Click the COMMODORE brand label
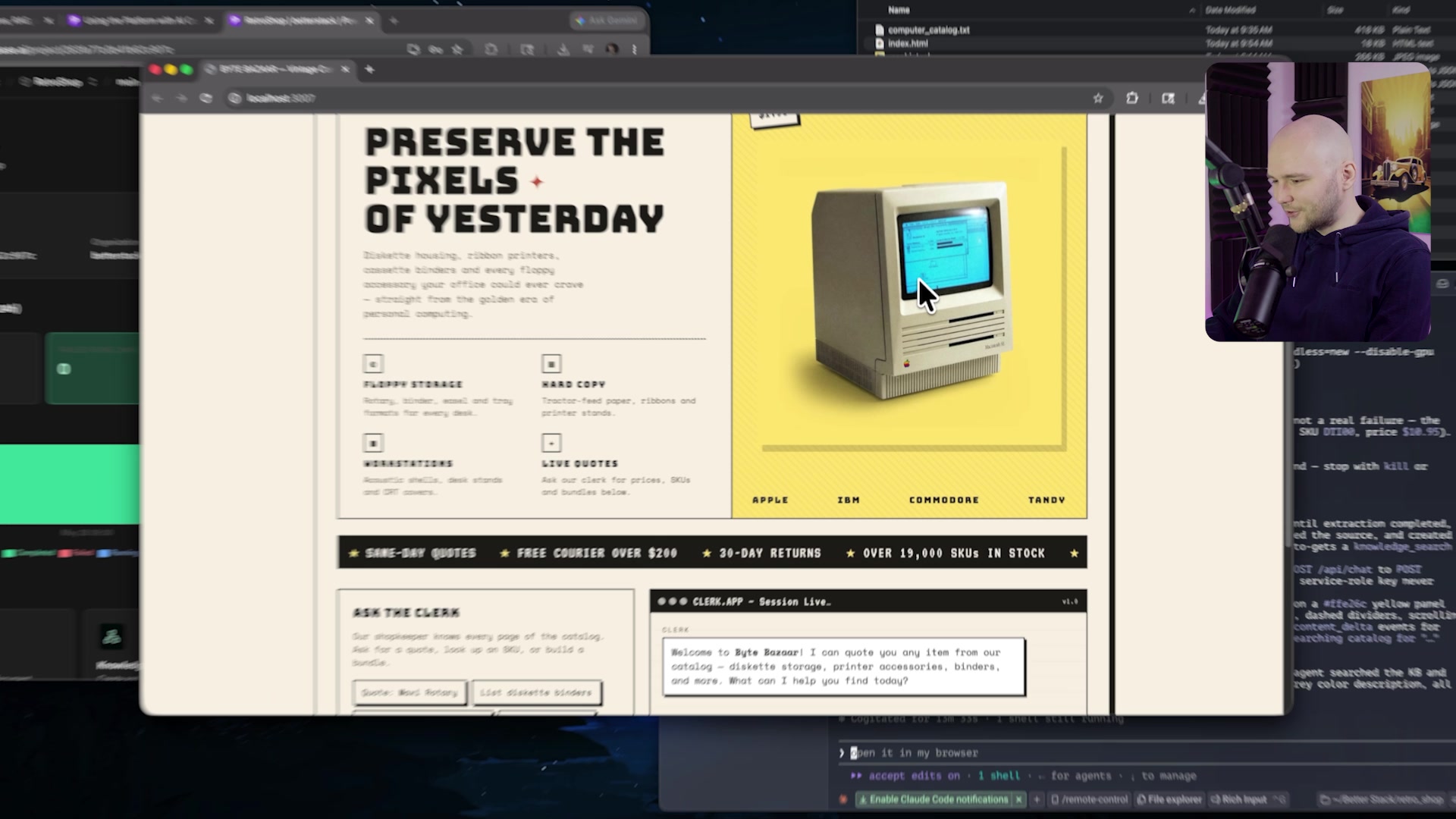 click(944, 500)
